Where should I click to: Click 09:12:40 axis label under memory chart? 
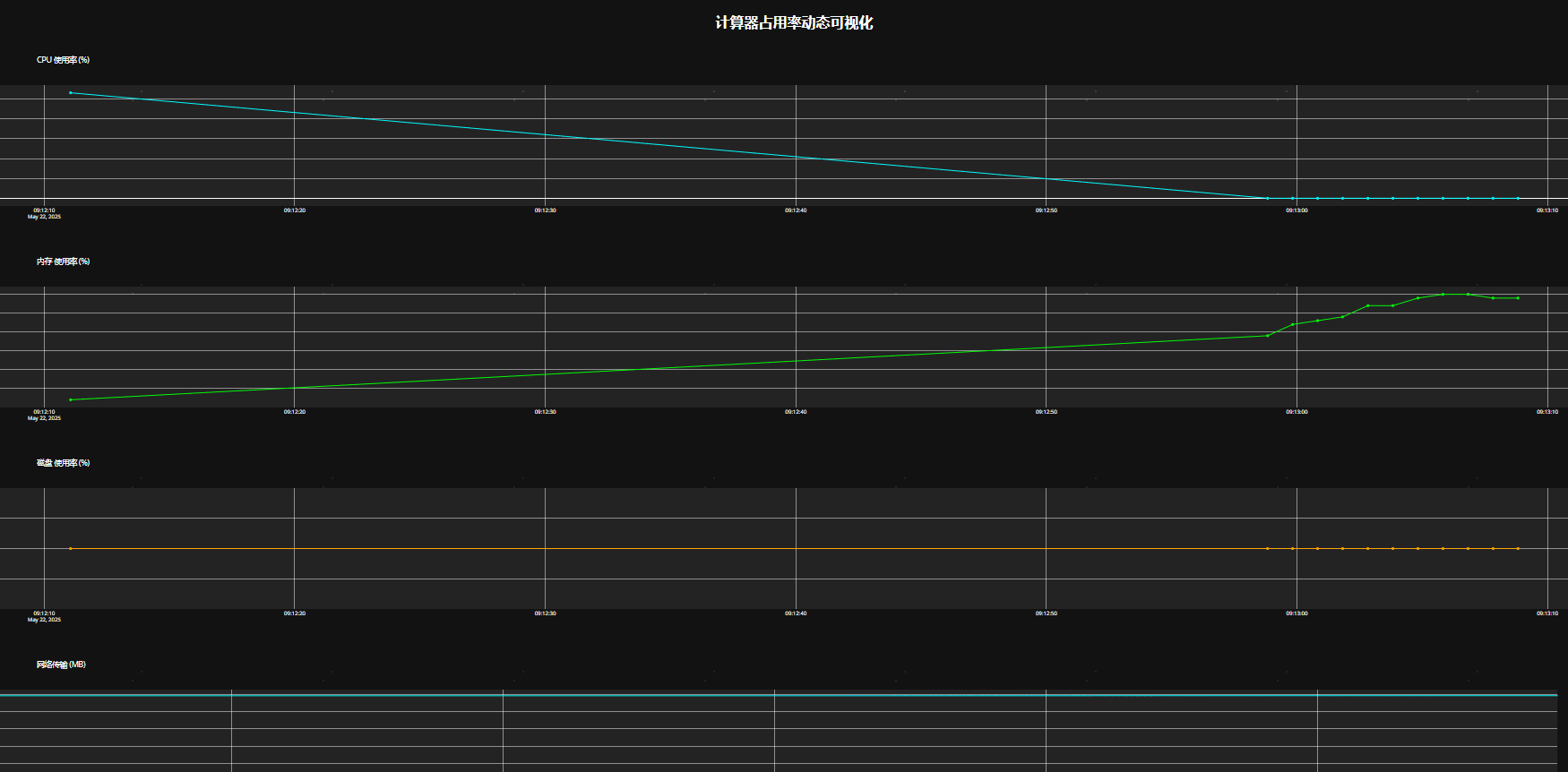click(x=796, y=412)
